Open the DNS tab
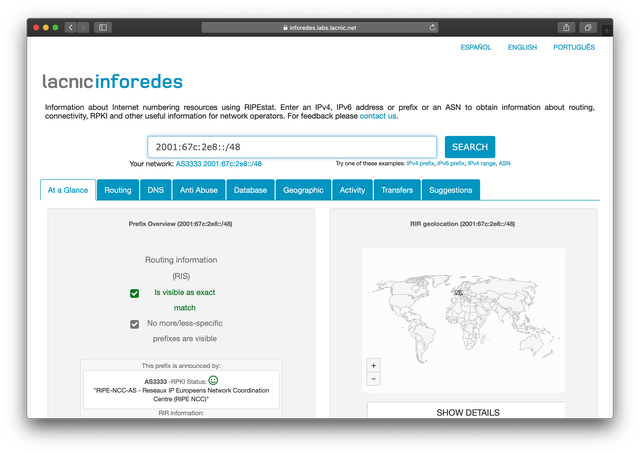Viewport: 640px width, 454px height. 156,190
